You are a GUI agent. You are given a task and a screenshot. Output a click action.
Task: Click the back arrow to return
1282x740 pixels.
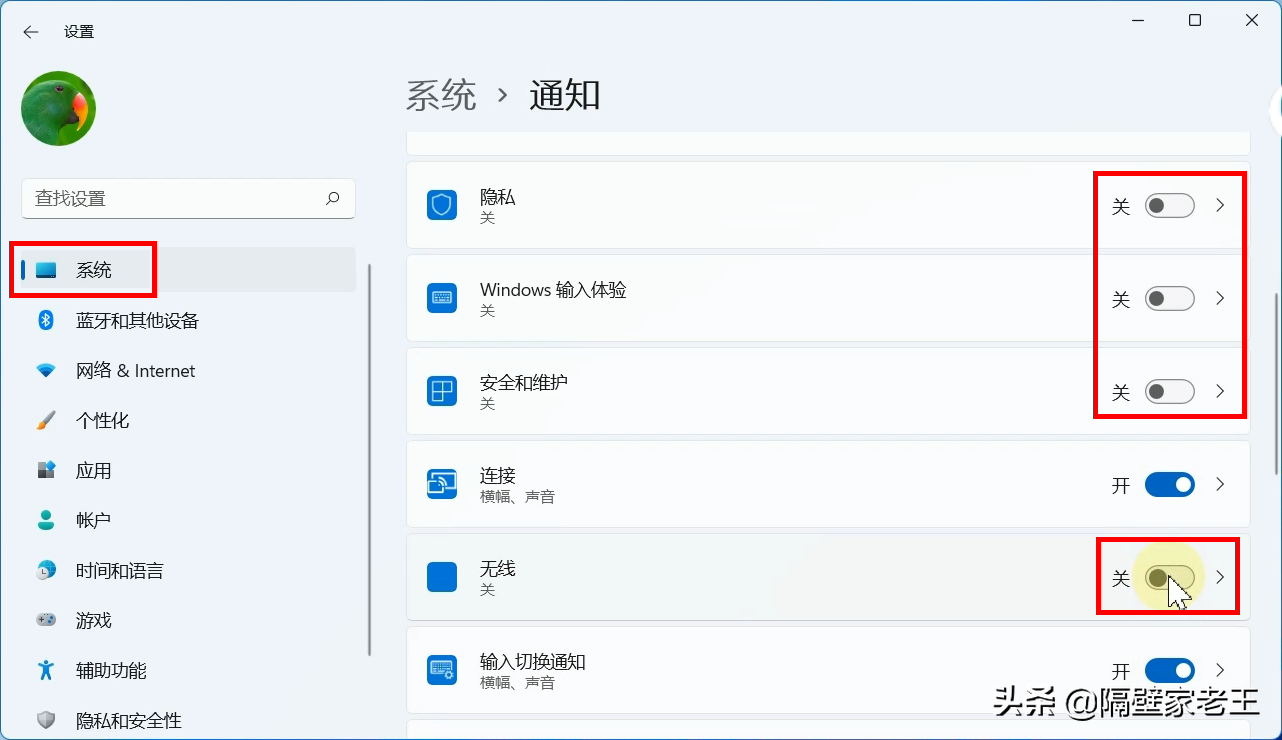coord(29,31)
